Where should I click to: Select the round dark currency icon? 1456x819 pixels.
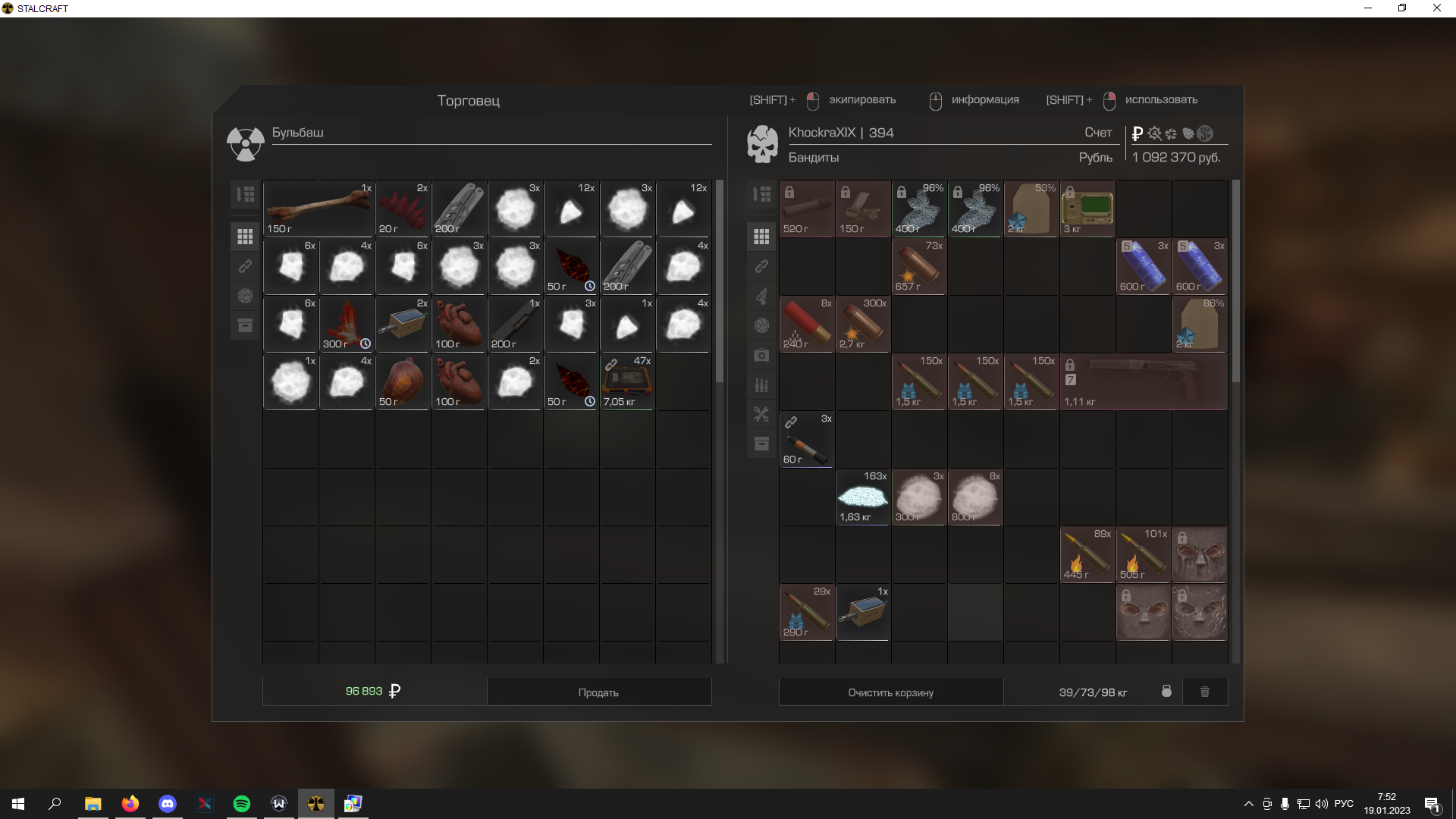(1205, 133)
